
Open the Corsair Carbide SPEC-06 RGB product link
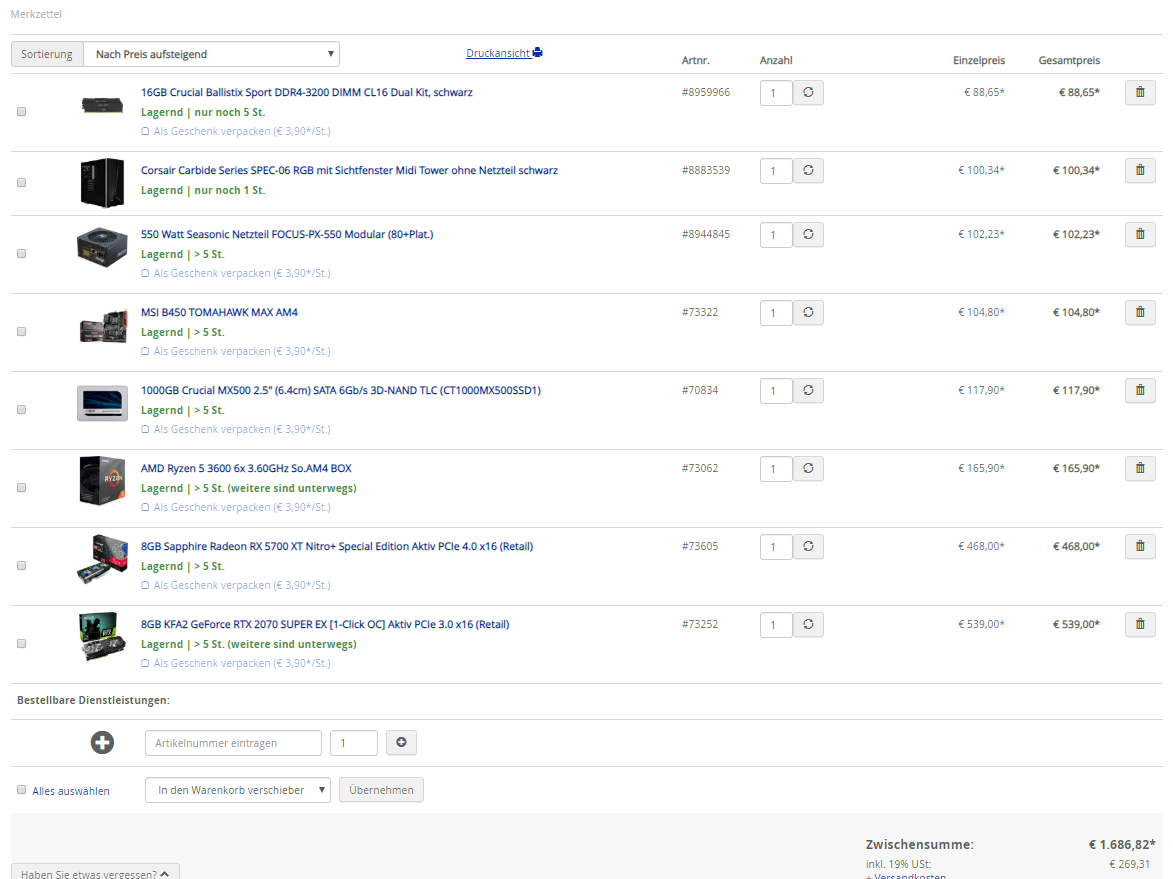click(349, 170)
